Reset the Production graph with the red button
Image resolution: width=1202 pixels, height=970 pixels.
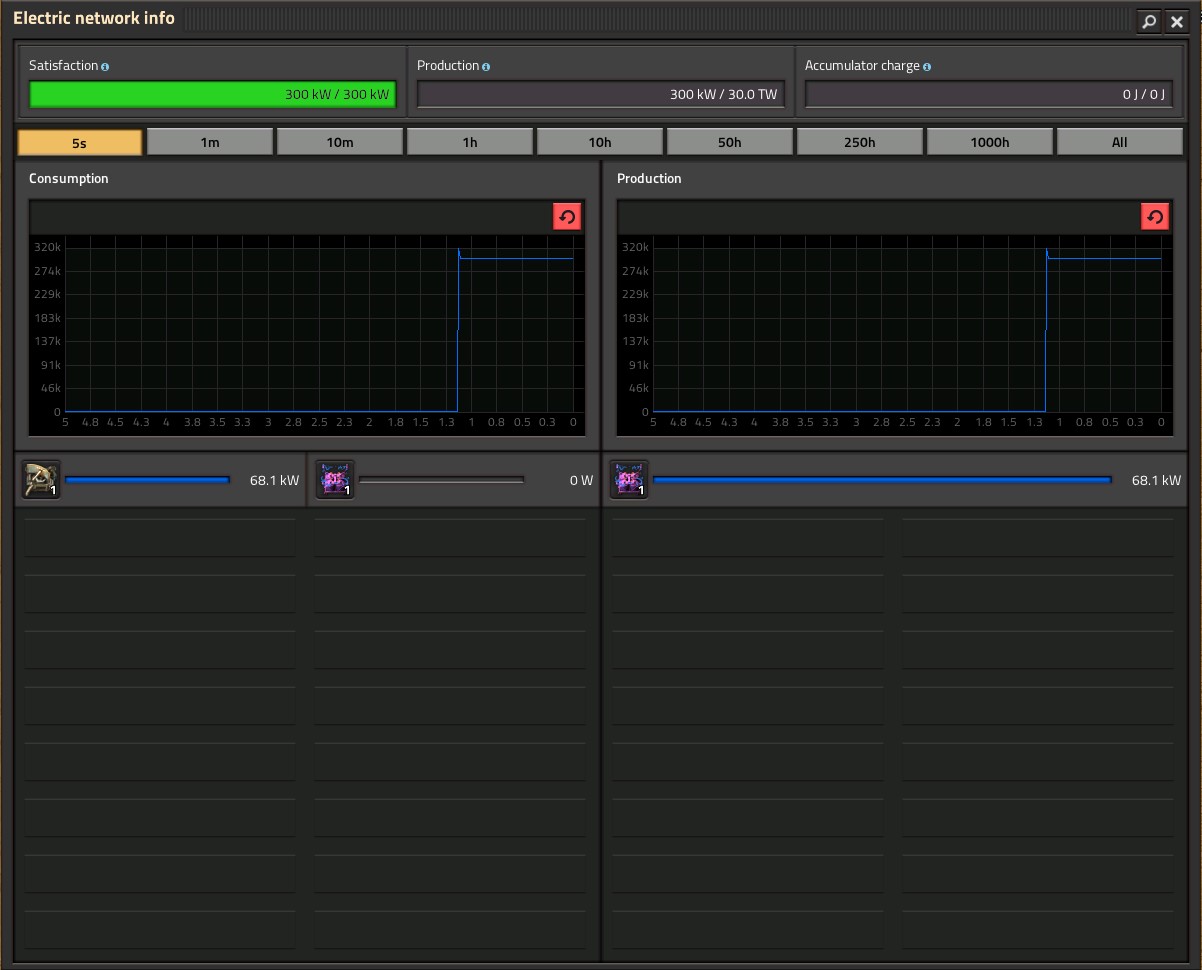[1155, 217]
